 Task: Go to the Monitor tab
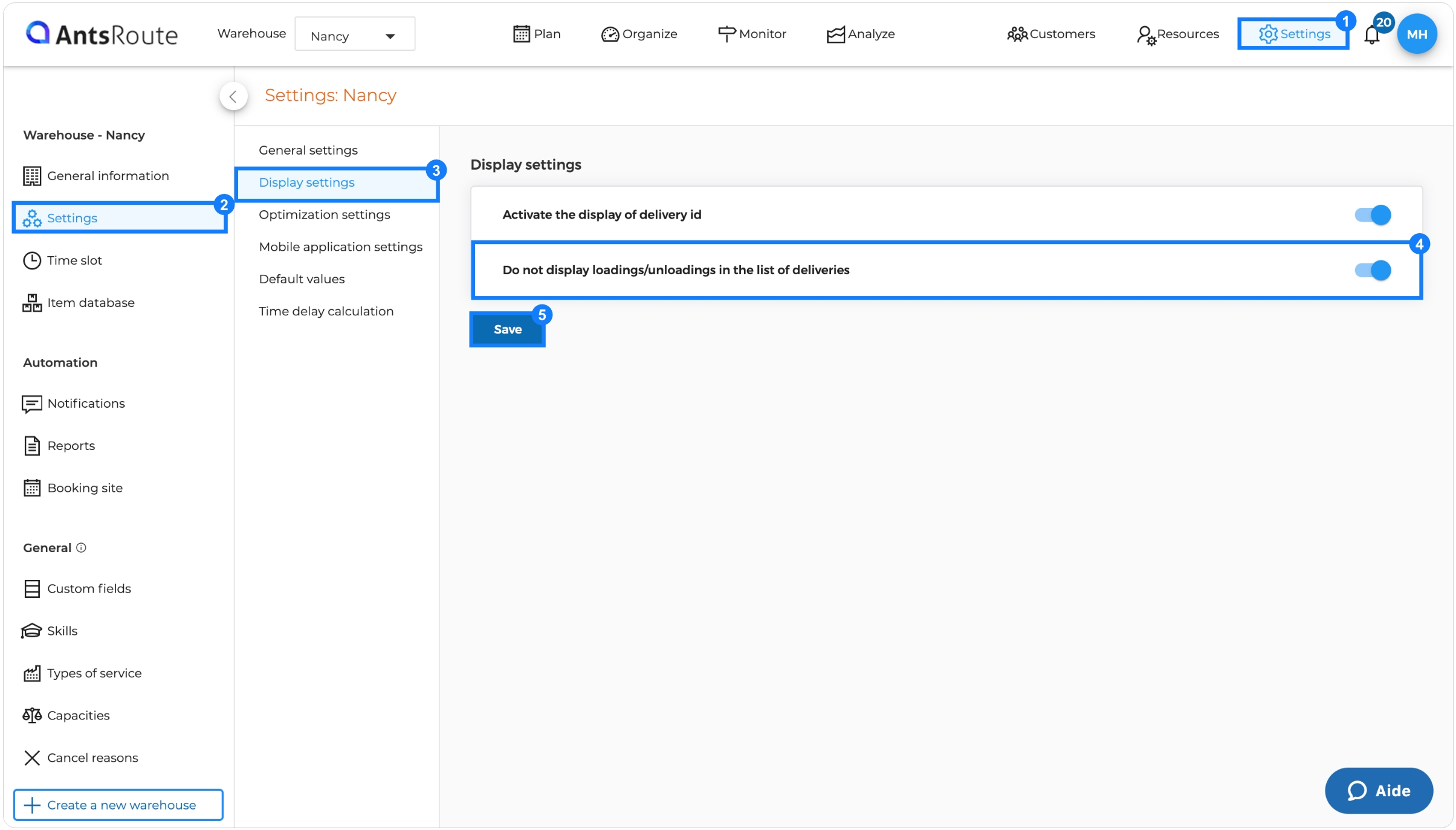click(x=752, y=34)
